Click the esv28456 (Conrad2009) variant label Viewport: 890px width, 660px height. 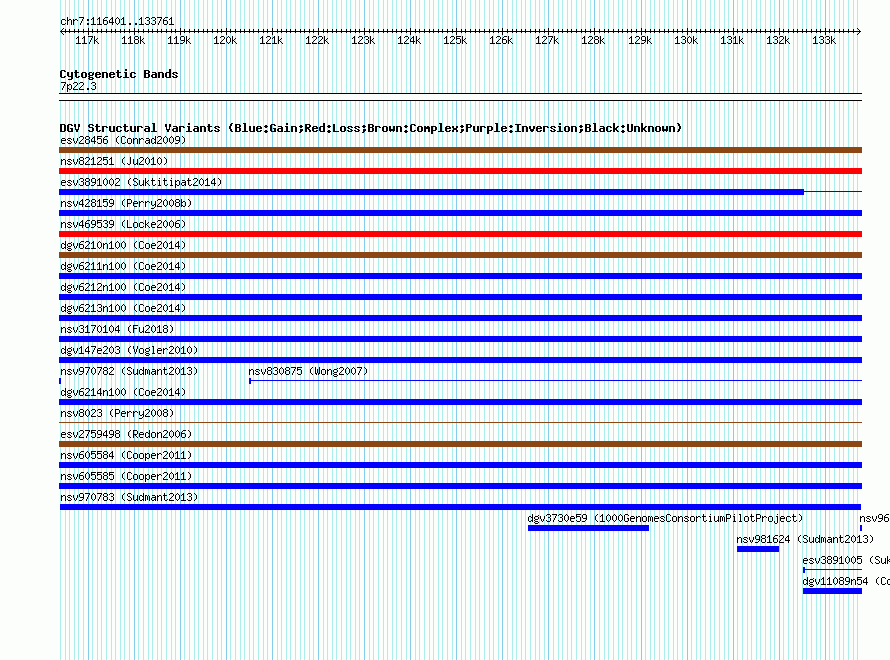pyautogui.click(x=123, y=140)
